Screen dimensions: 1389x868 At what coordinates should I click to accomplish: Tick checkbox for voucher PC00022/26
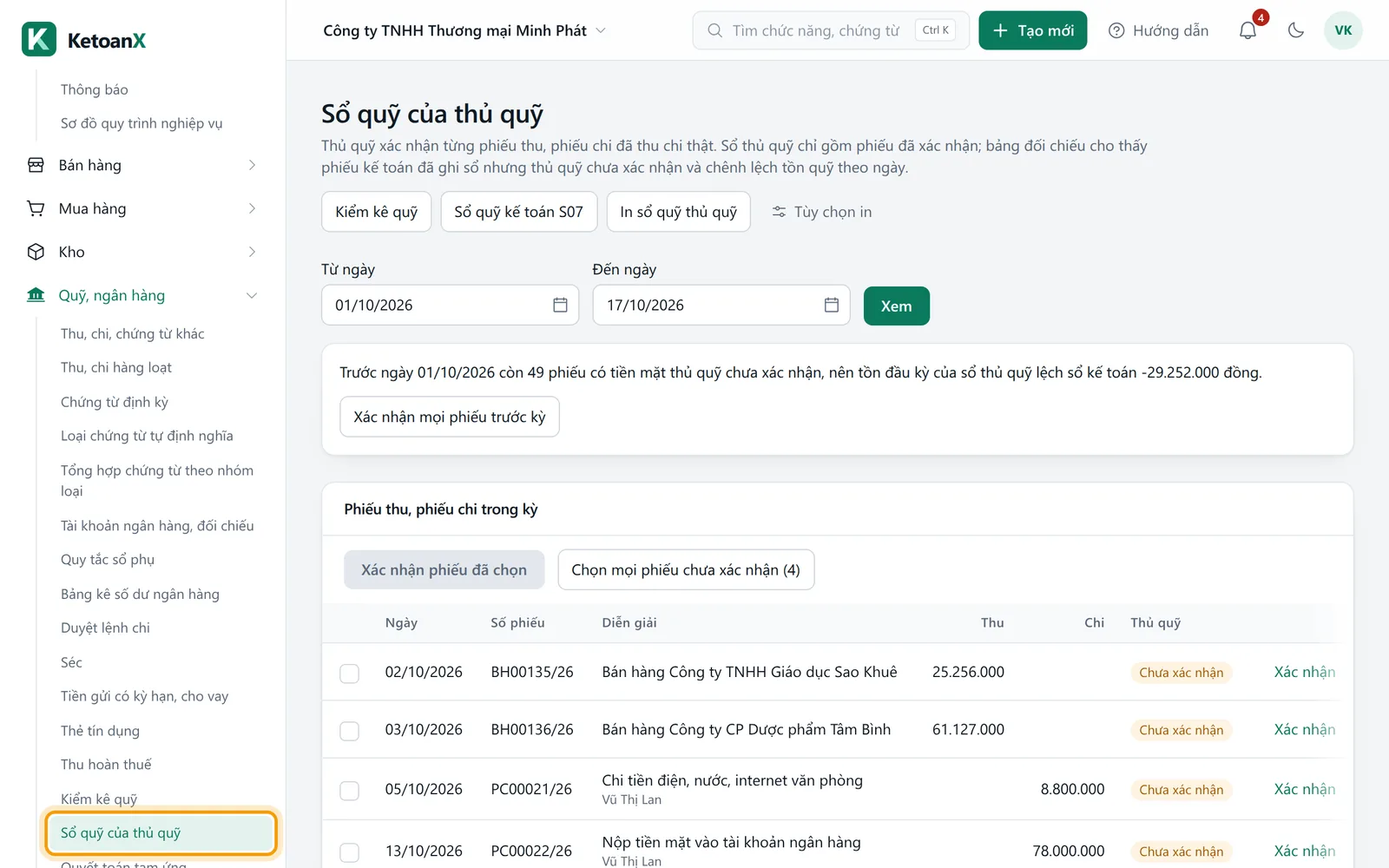pyautogui.click(x=349, y=852)
